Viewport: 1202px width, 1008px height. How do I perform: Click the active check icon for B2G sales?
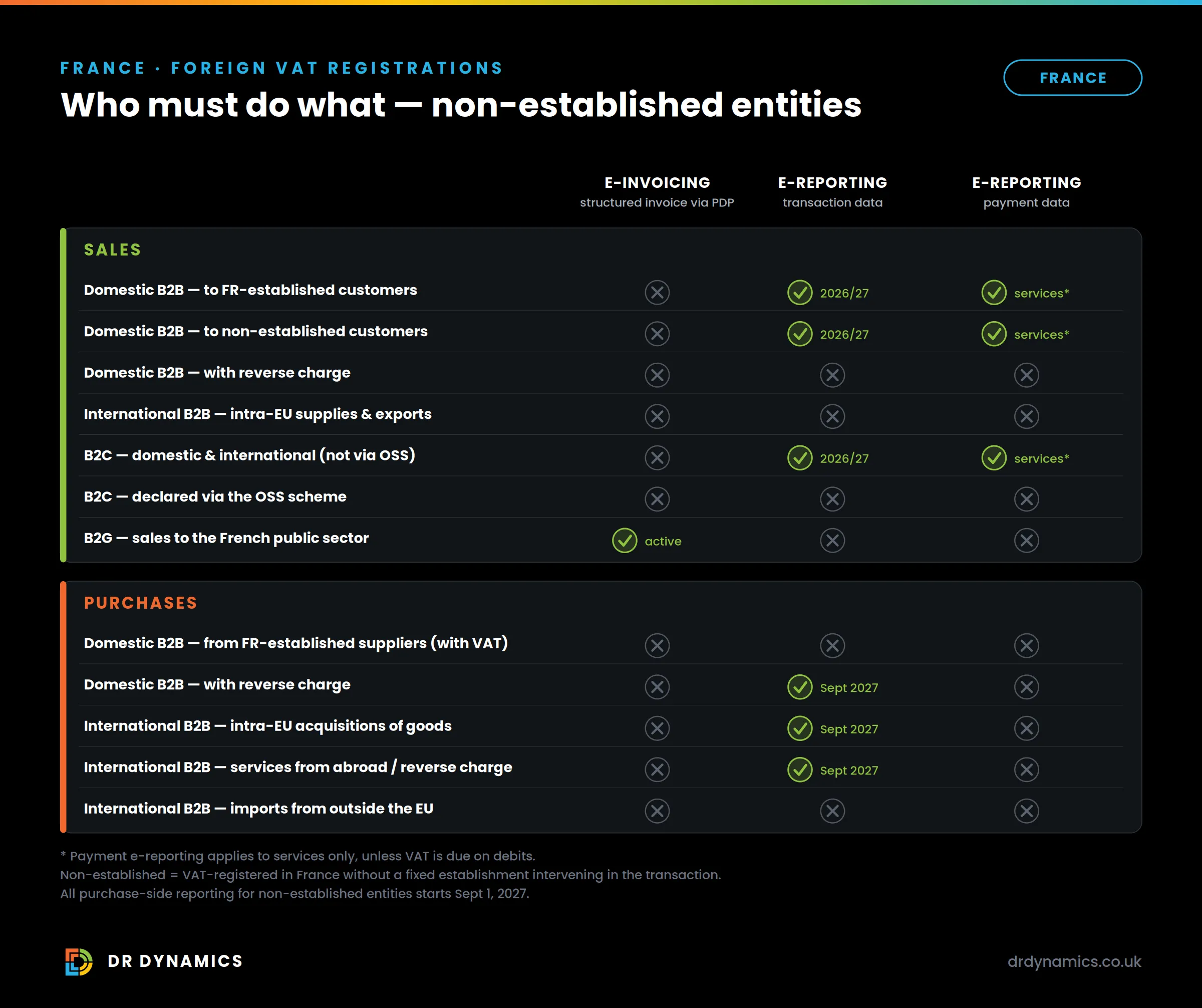(625, 541)
